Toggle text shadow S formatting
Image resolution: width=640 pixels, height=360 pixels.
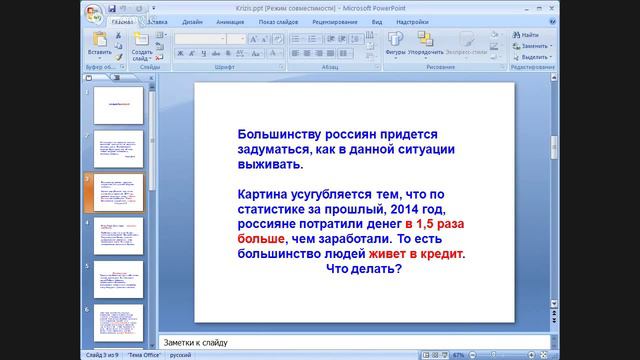point(228,53)
